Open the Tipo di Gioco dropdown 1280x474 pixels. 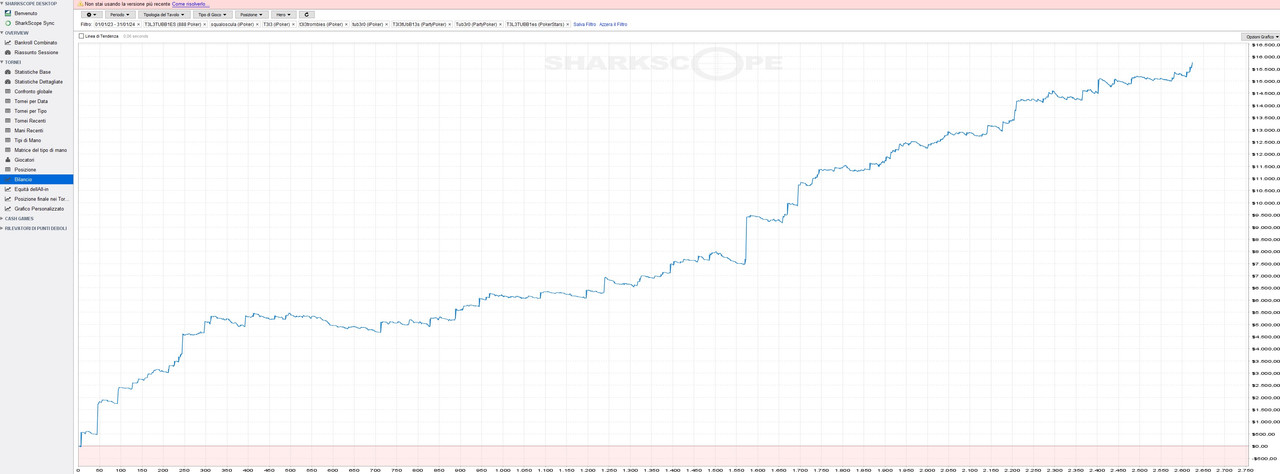pos(212,15)
